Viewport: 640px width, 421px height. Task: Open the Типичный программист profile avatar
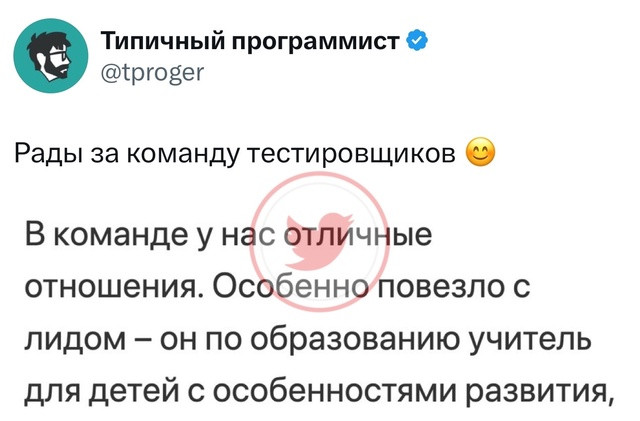pos(51,56)
